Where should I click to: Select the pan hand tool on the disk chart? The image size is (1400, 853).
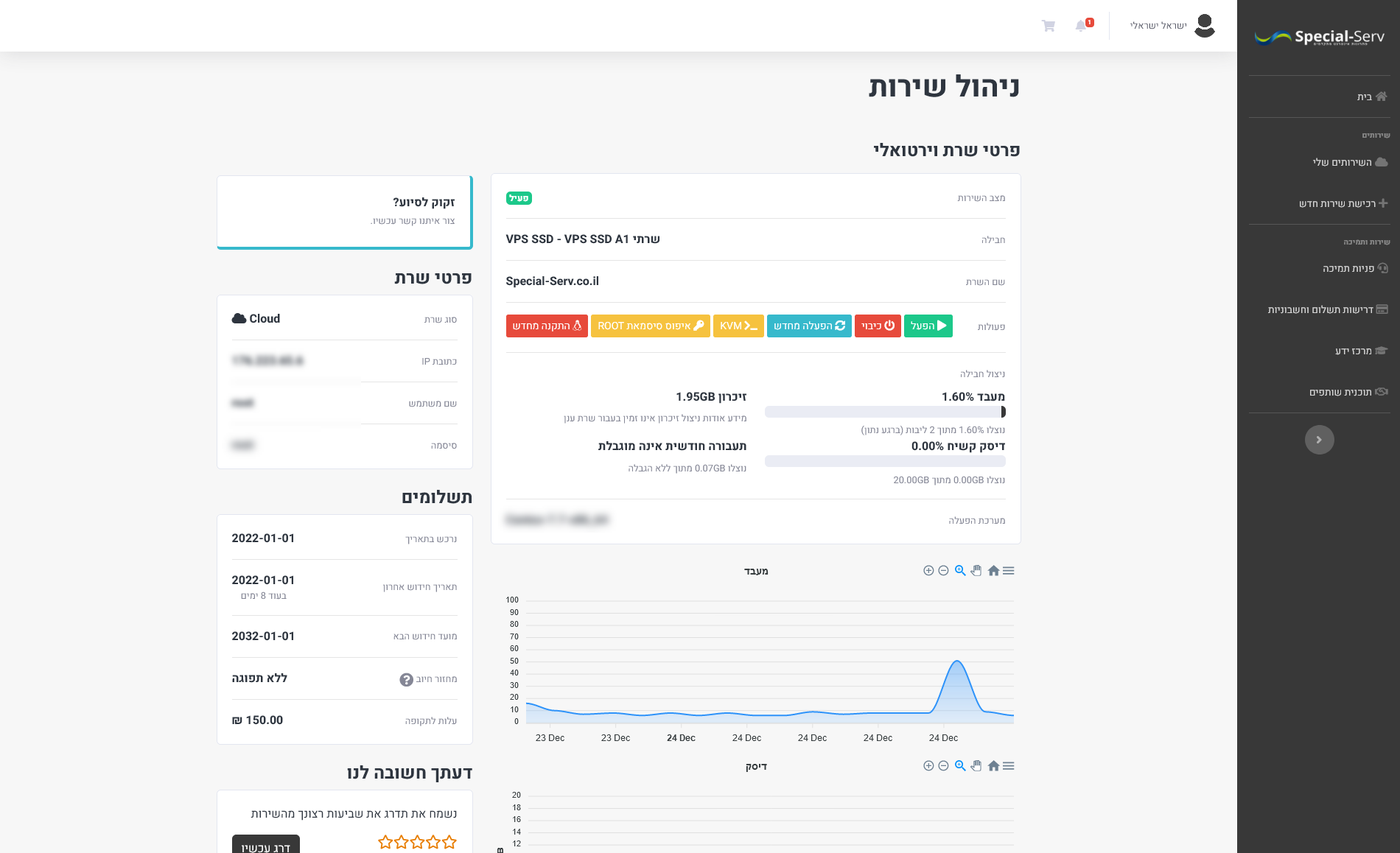tap(976, 766)
